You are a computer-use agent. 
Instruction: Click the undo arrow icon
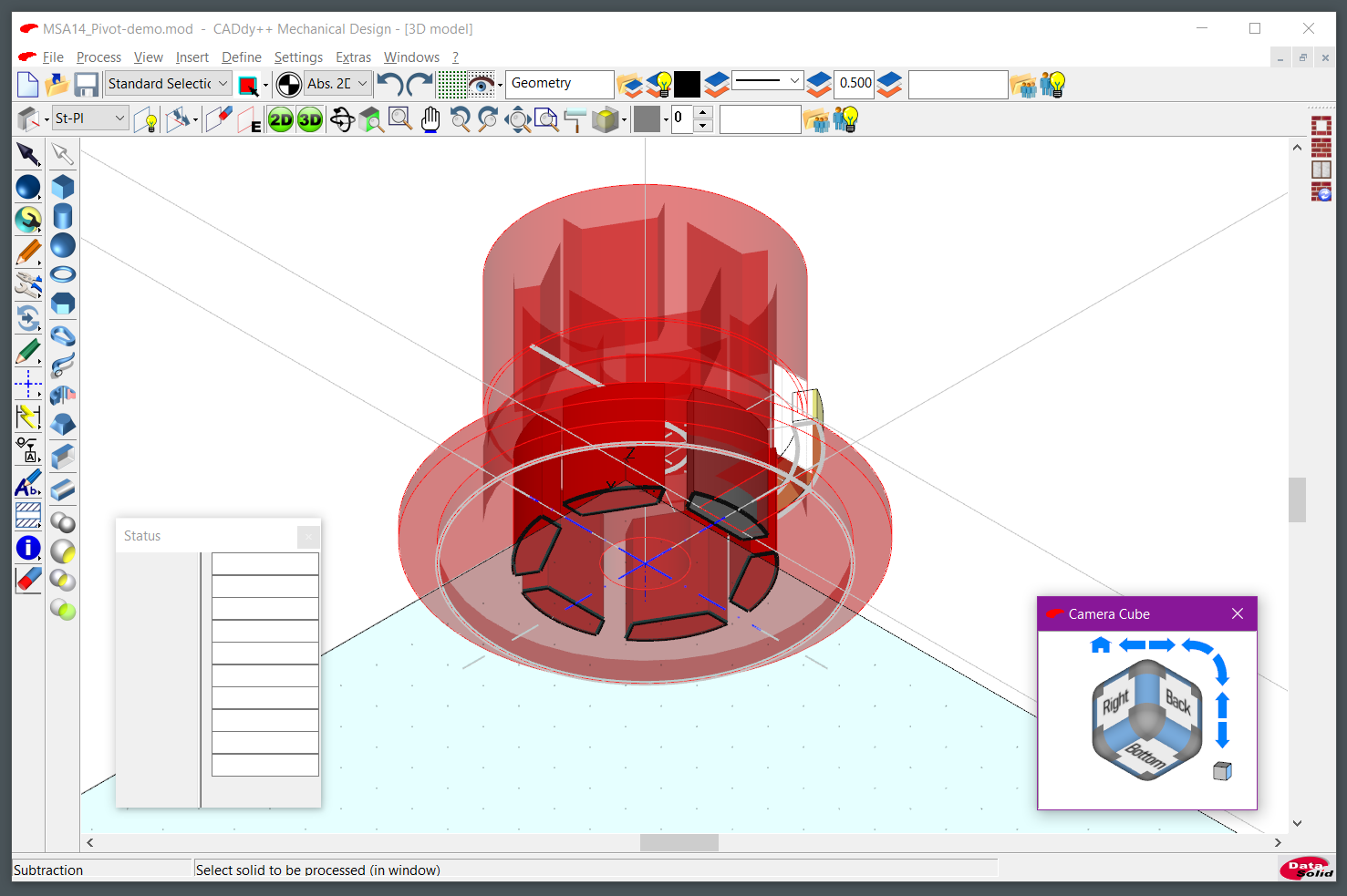[x=390, y=85]
